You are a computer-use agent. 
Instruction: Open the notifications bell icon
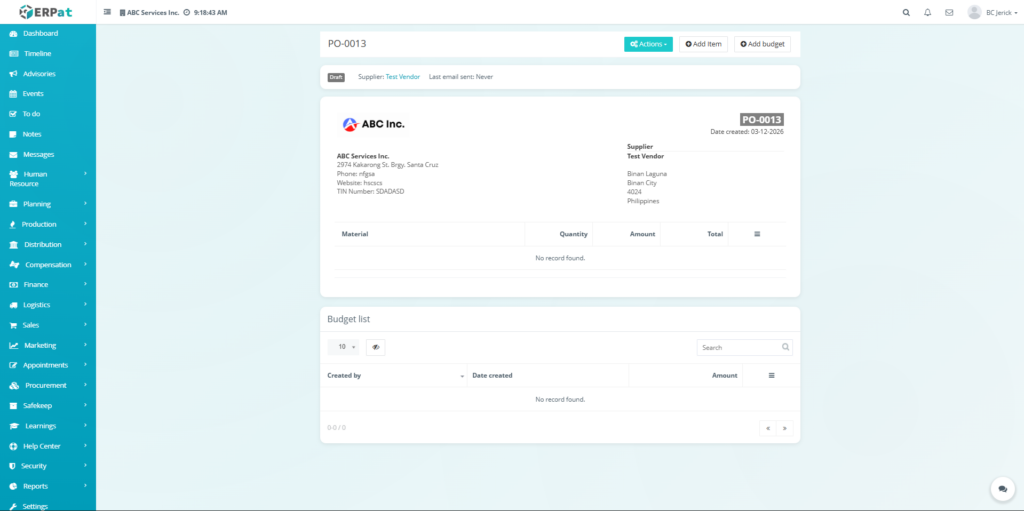click(927, 13)
